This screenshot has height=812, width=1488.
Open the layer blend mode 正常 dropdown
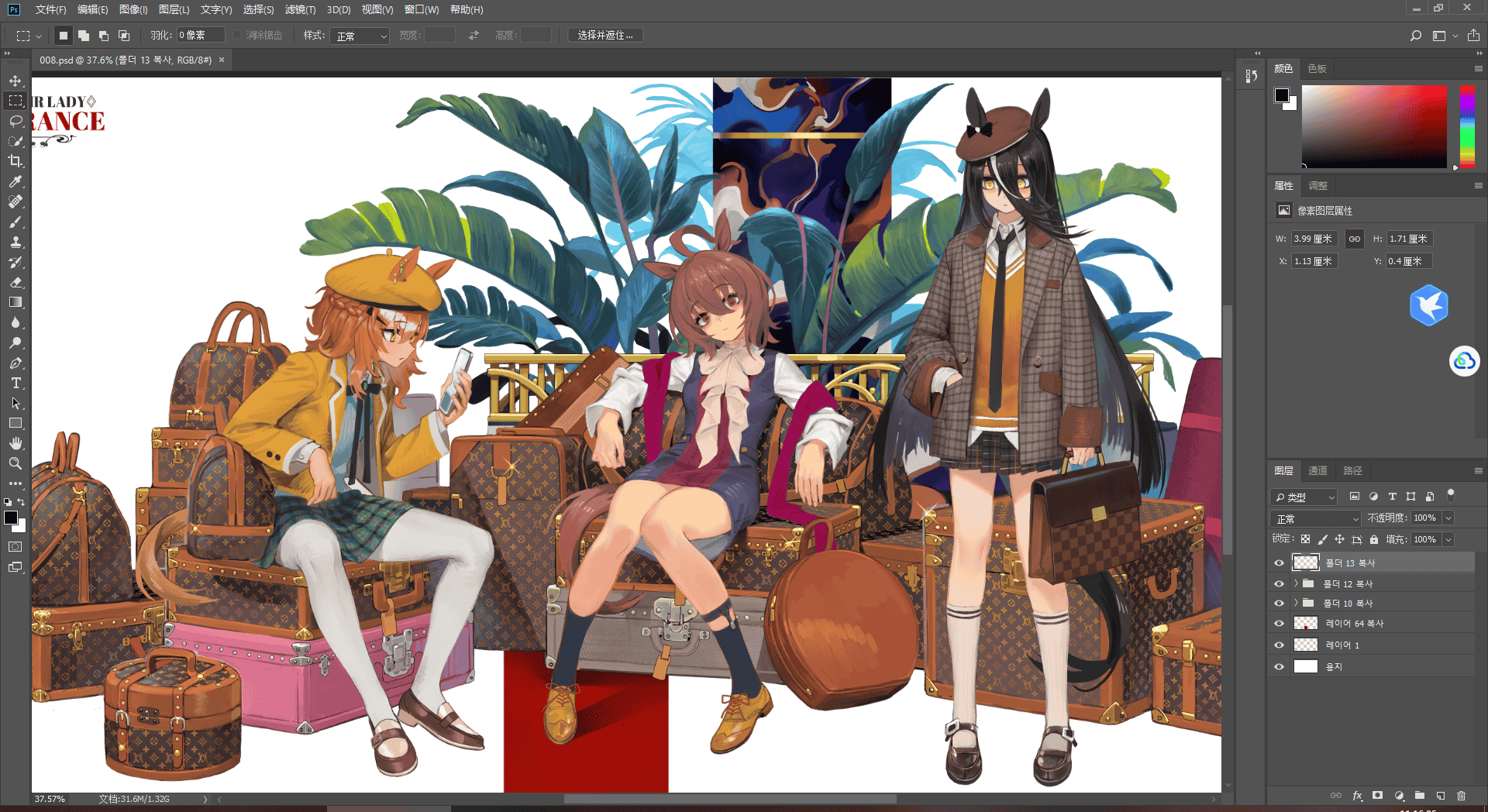[1316, 518]
